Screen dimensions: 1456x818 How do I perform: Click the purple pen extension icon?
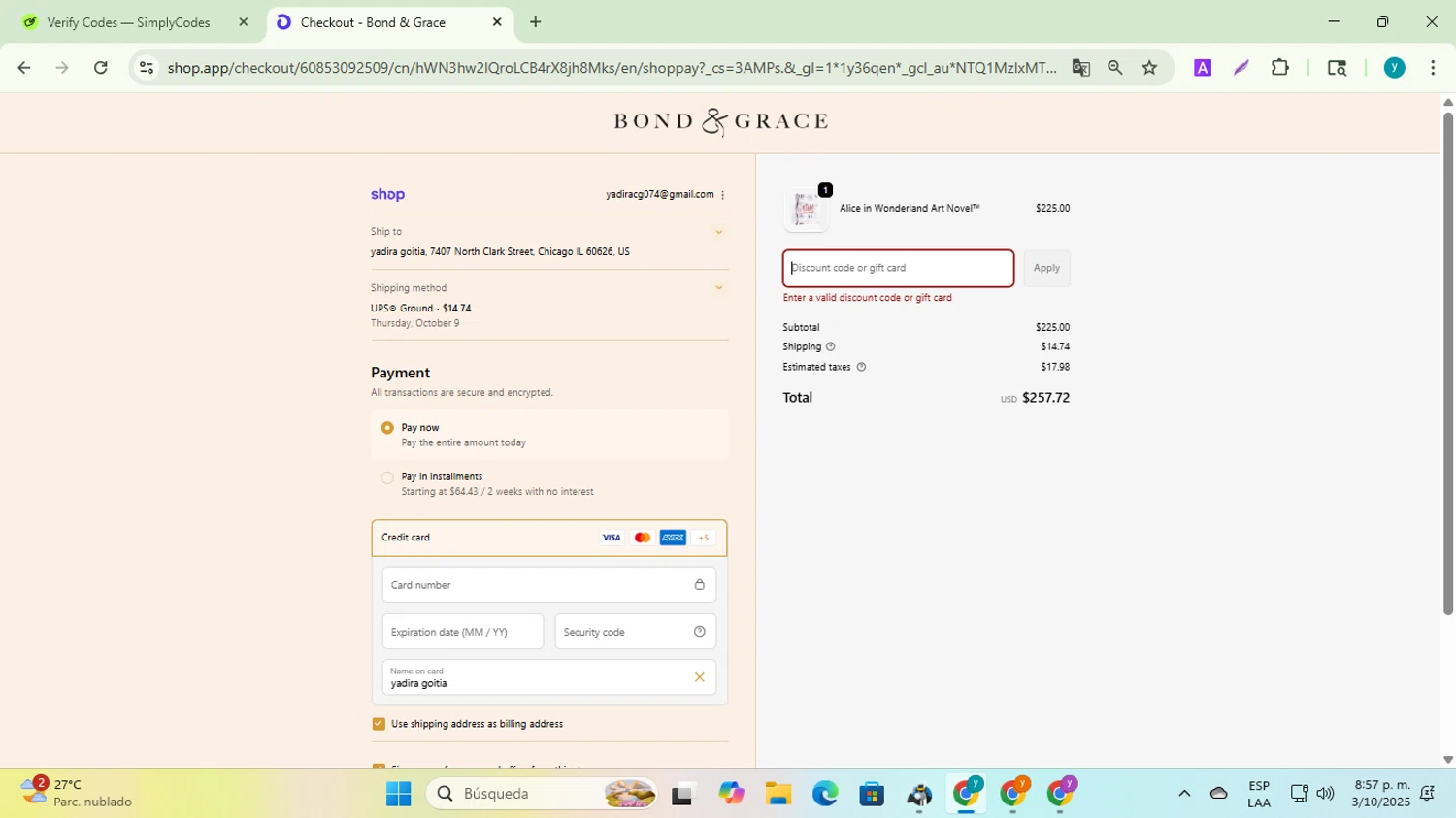(x=1241, y=68)
